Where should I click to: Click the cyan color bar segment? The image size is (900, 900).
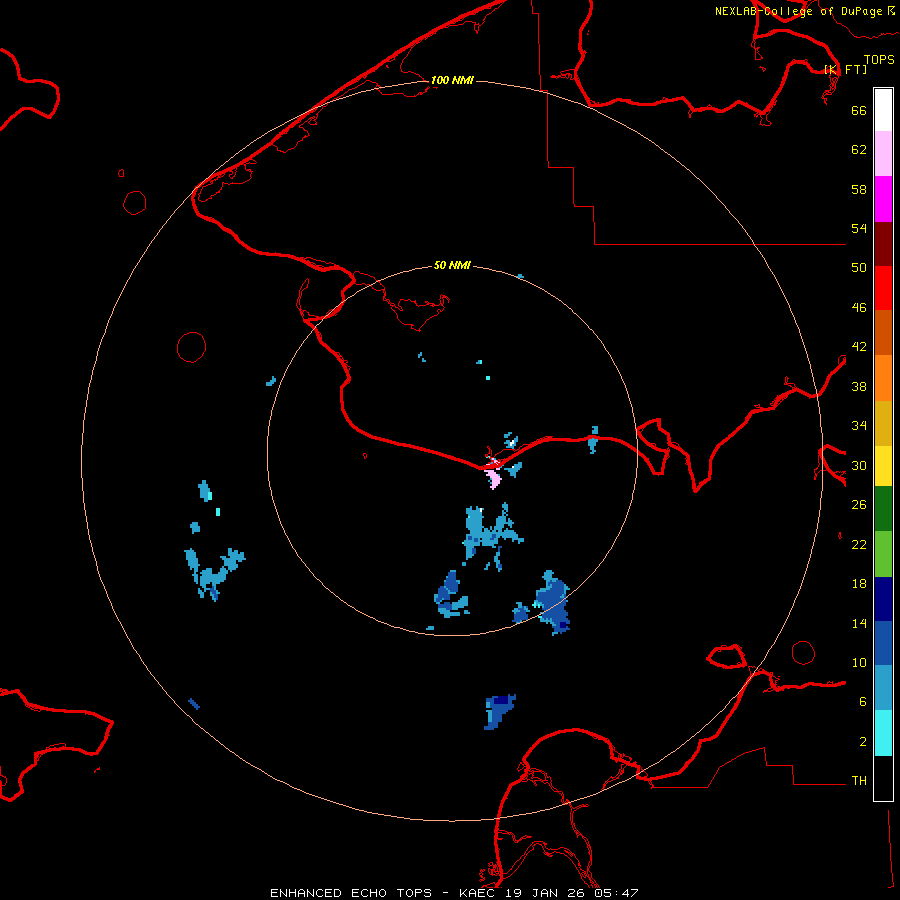(x=883, y=733)
